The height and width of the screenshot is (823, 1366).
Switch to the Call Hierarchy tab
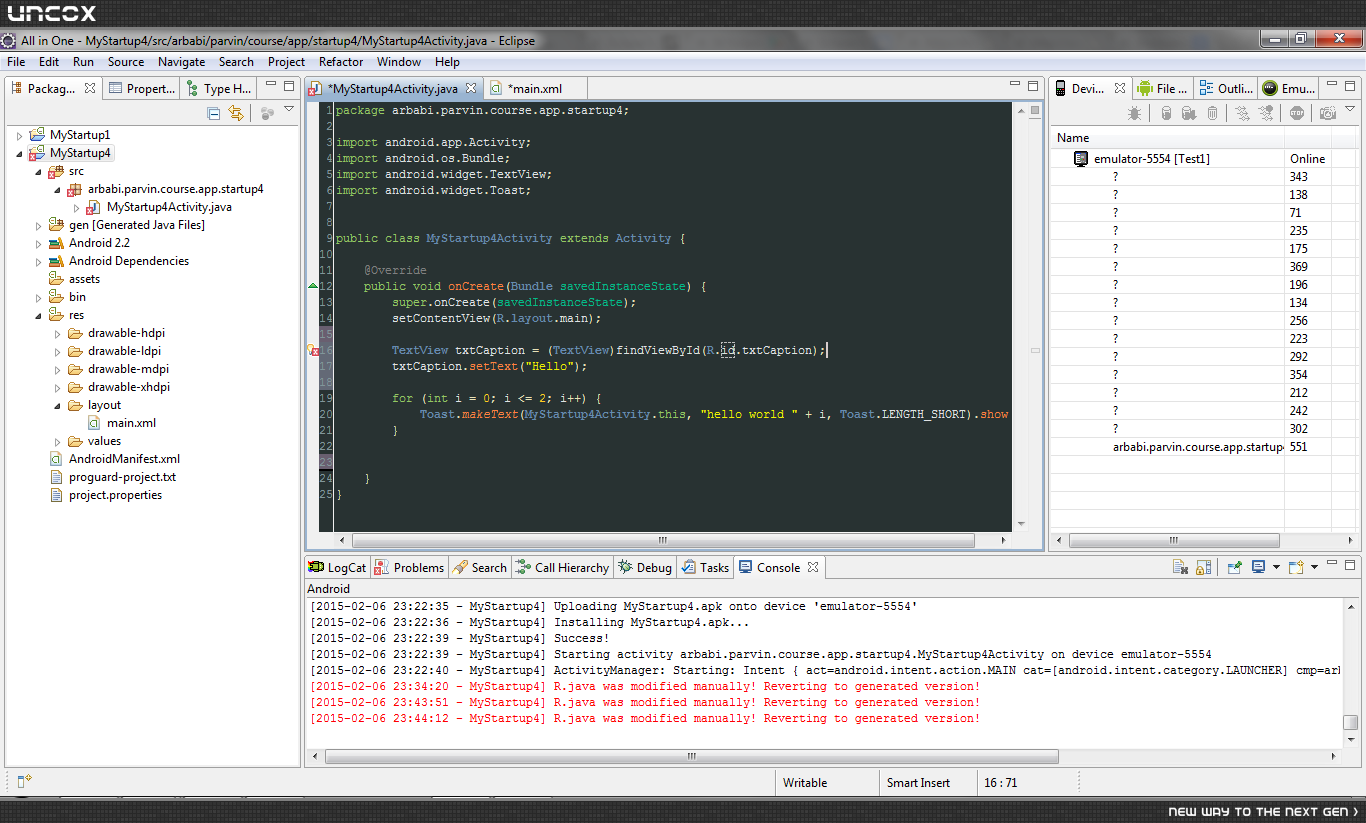click(562, 567)
